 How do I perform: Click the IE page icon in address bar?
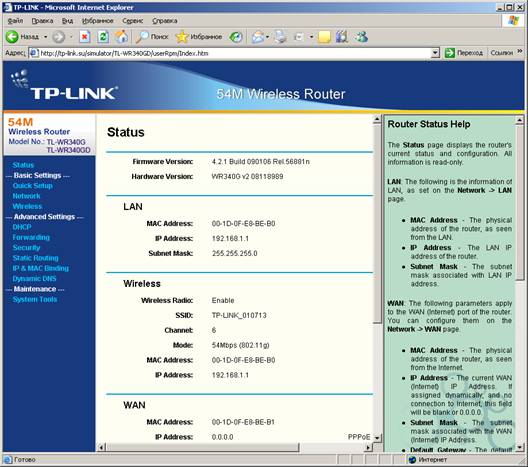pyautogui.click(x=34, y=53)
